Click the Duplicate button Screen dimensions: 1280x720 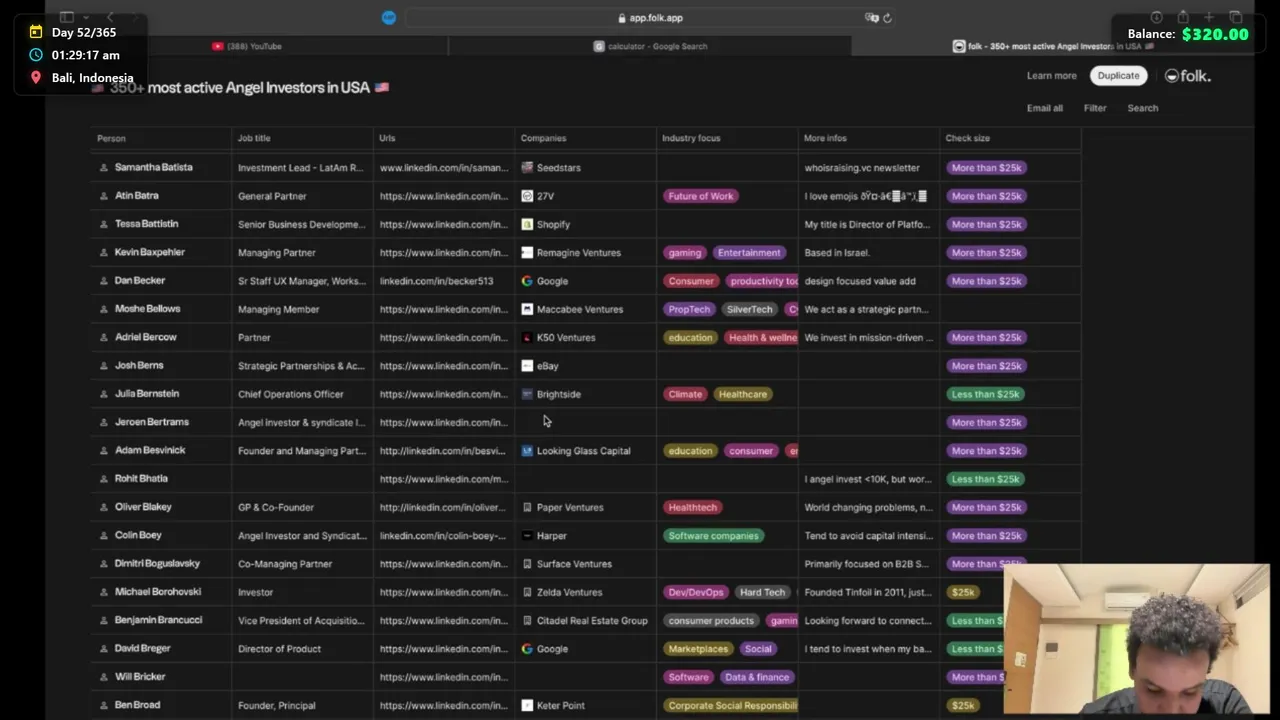[1118, 76]
